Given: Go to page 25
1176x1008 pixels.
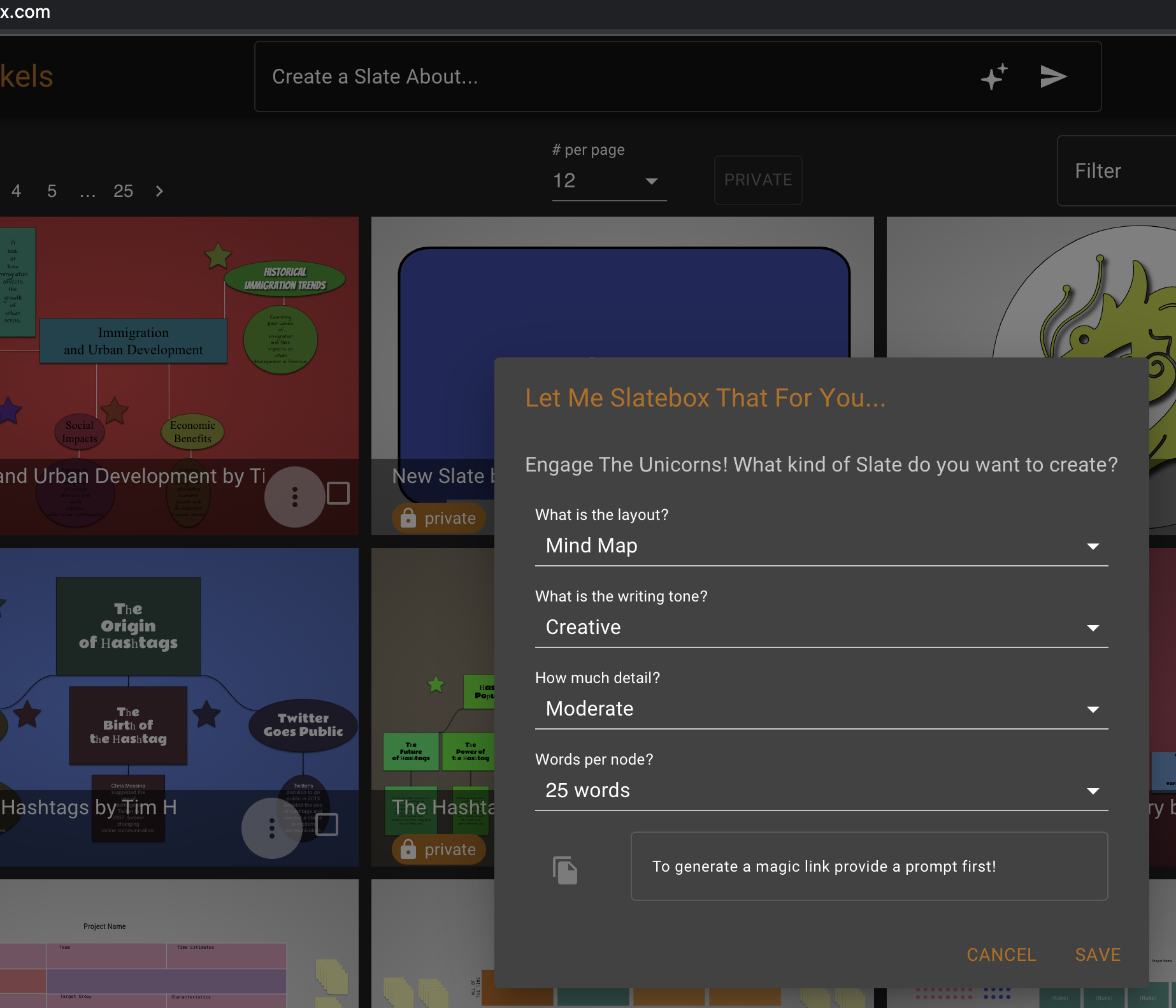Looking at the screenshot, I should tap(124, 191).
